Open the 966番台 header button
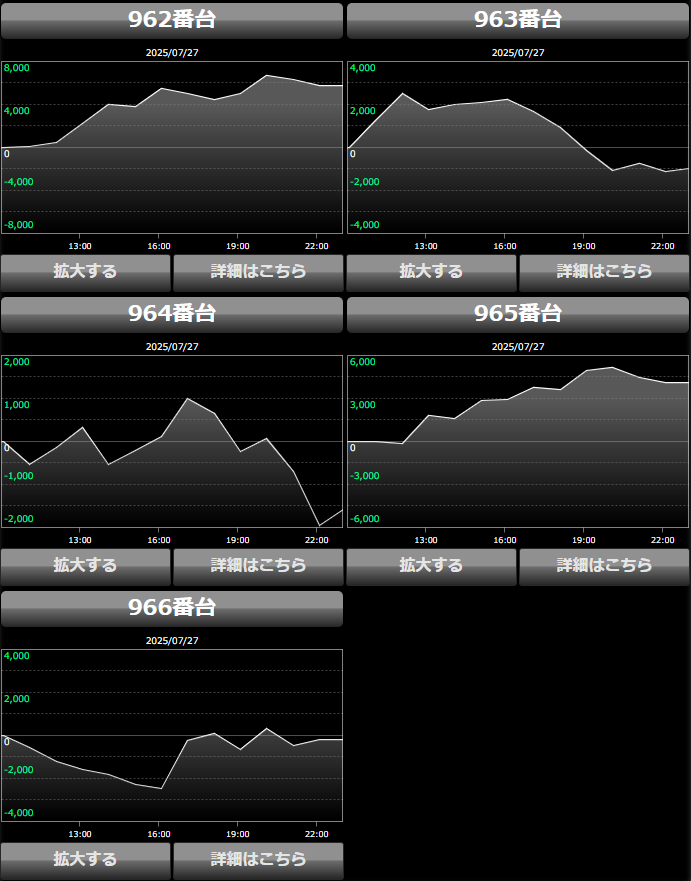 click(172, 608)
